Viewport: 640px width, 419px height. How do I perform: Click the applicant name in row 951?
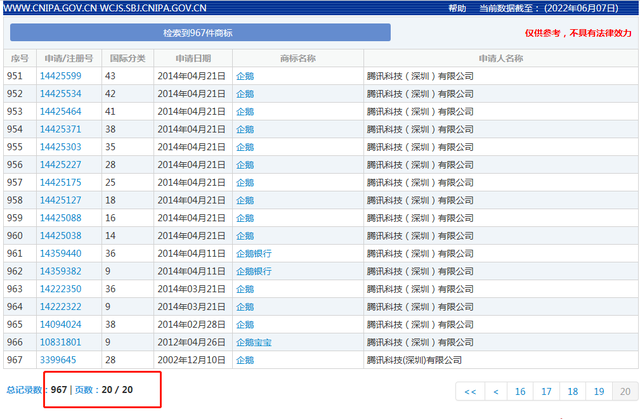pos(420,76)
